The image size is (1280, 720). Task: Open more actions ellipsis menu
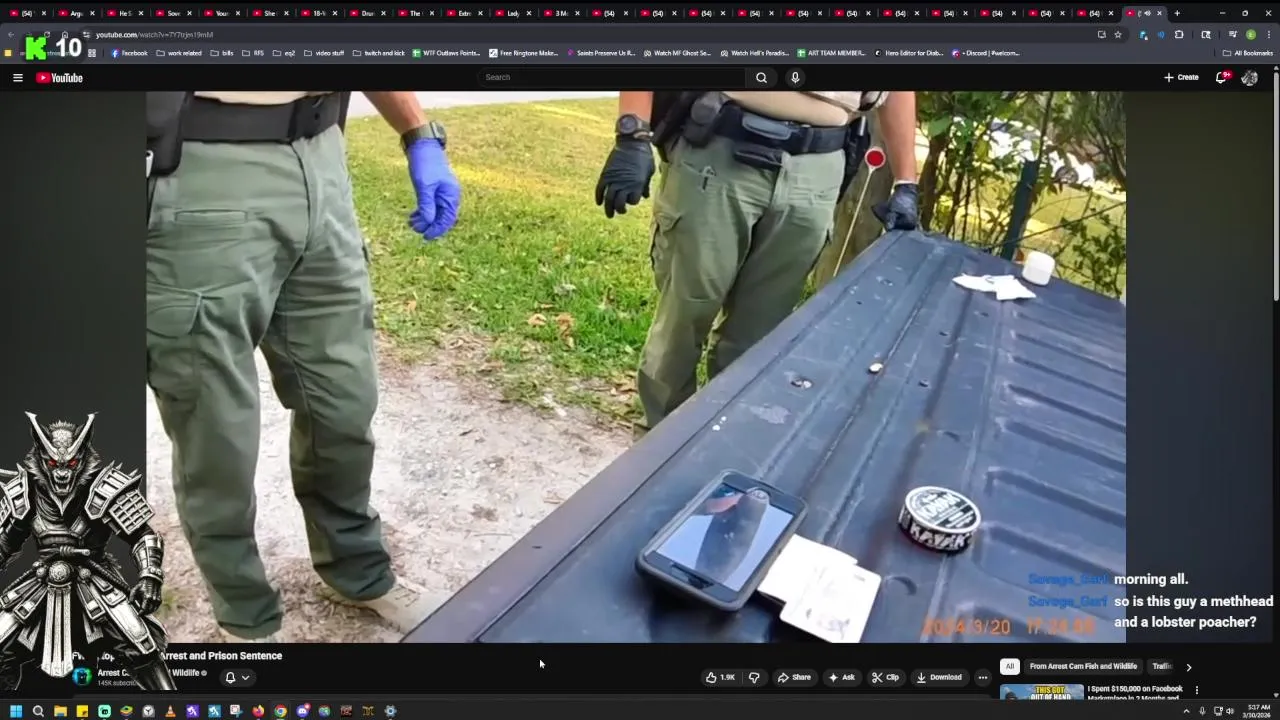pos(982,677)
